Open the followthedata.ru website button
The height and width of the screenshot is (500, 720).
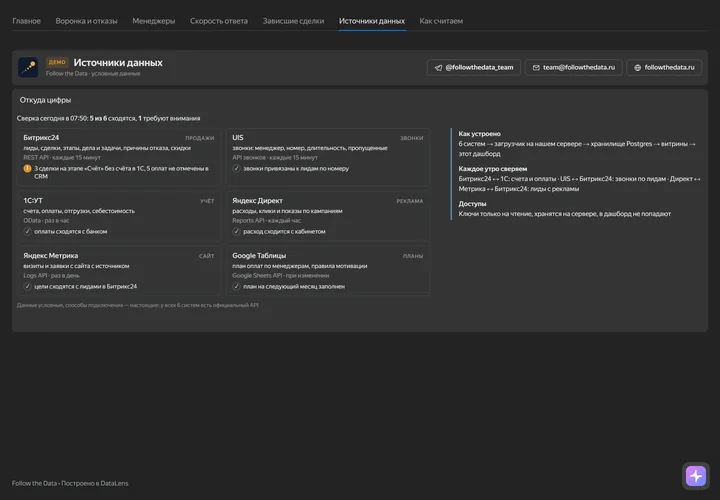(664, 67)
